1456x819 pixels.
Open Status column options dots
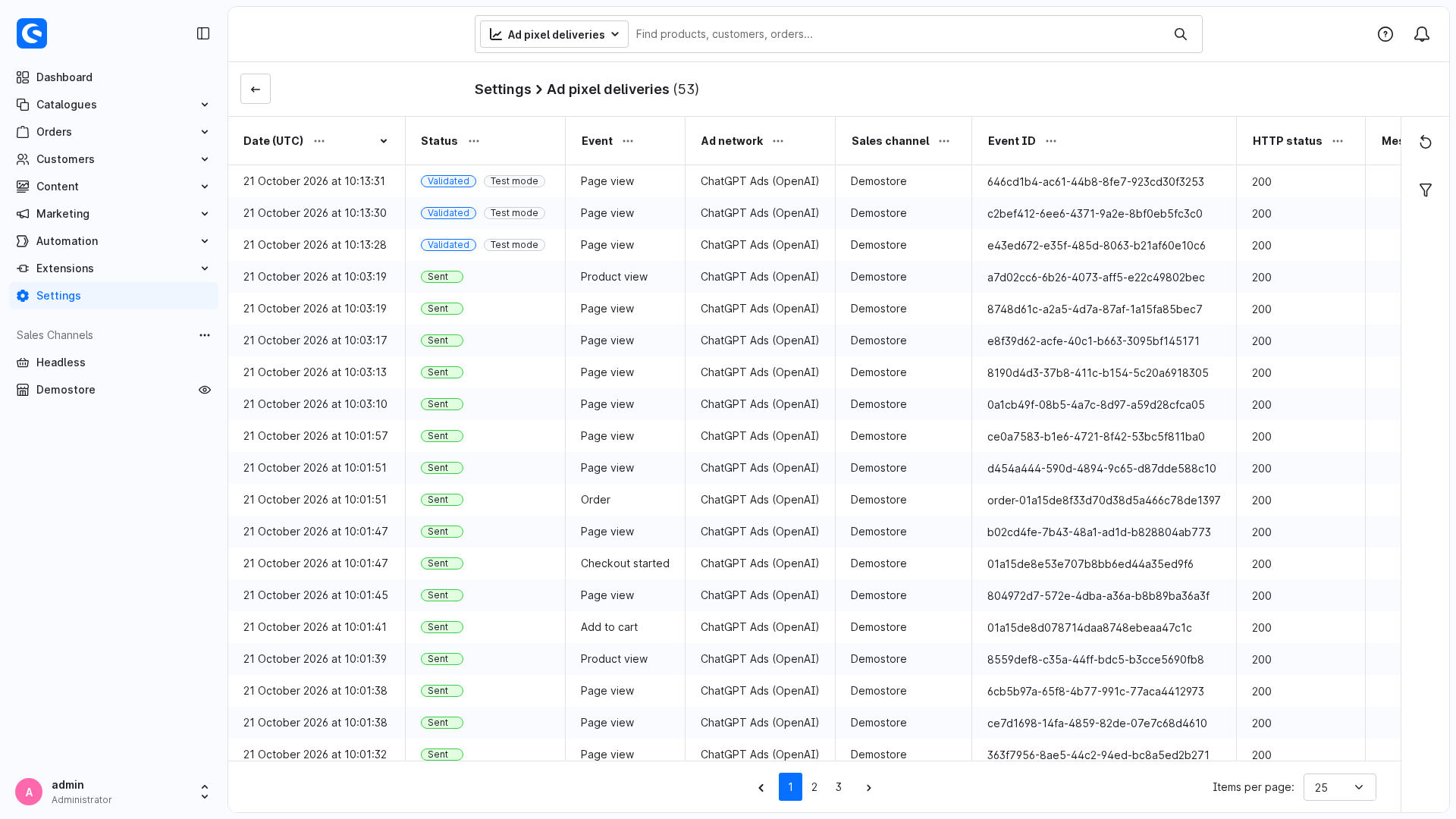(474, 141)
